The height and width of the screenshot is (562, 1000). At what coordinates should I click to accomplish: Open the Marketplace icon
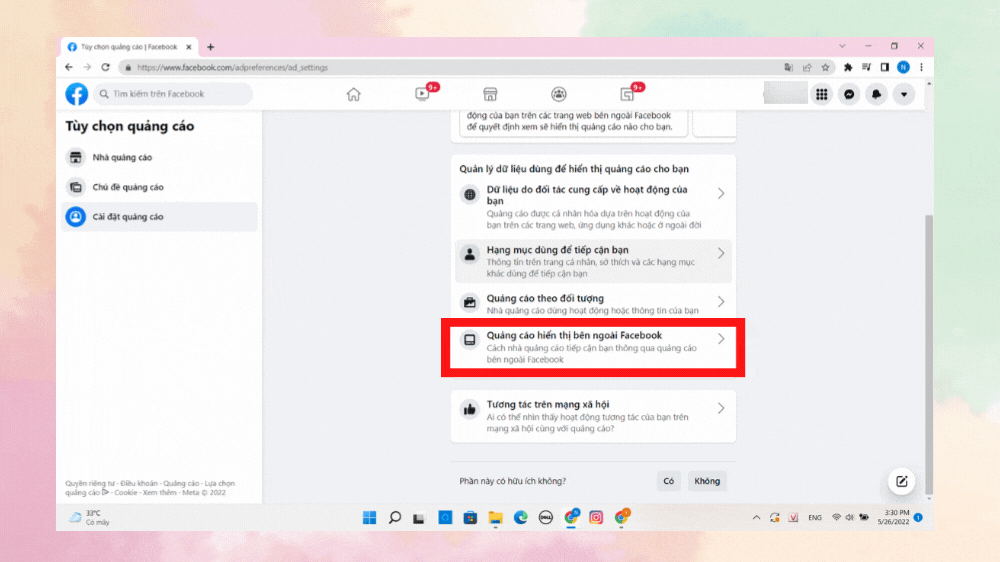pyautogui.click(x=490, y=94)
